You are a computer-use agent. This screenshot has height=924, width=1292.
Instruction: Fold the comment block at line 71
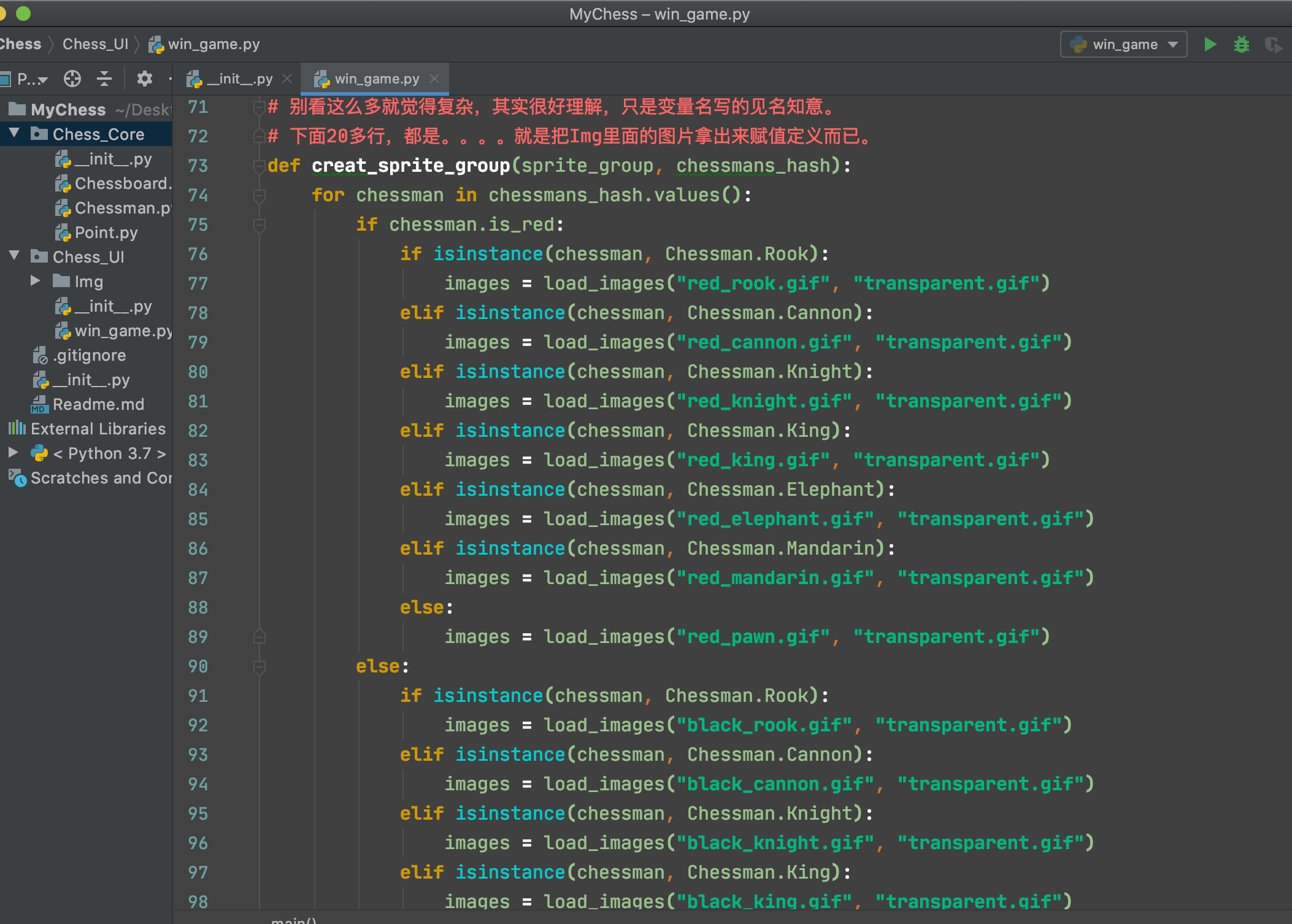pos(259,107)
